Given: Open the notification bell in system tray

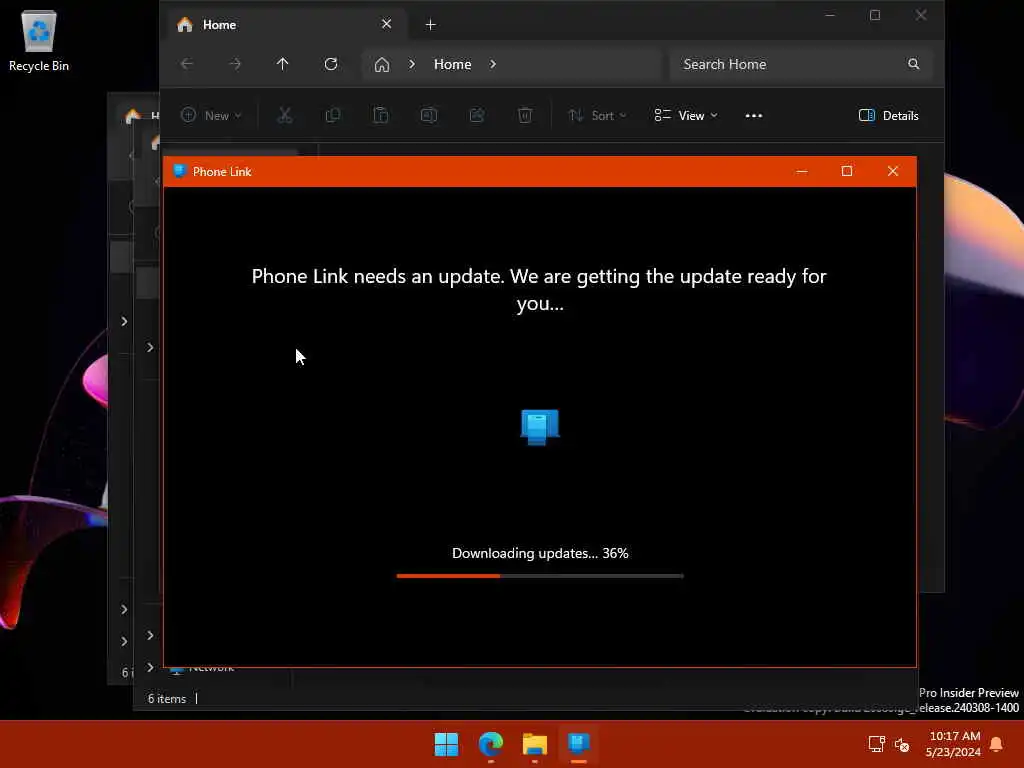Looking at the screenshot, I should coord(996,744).
